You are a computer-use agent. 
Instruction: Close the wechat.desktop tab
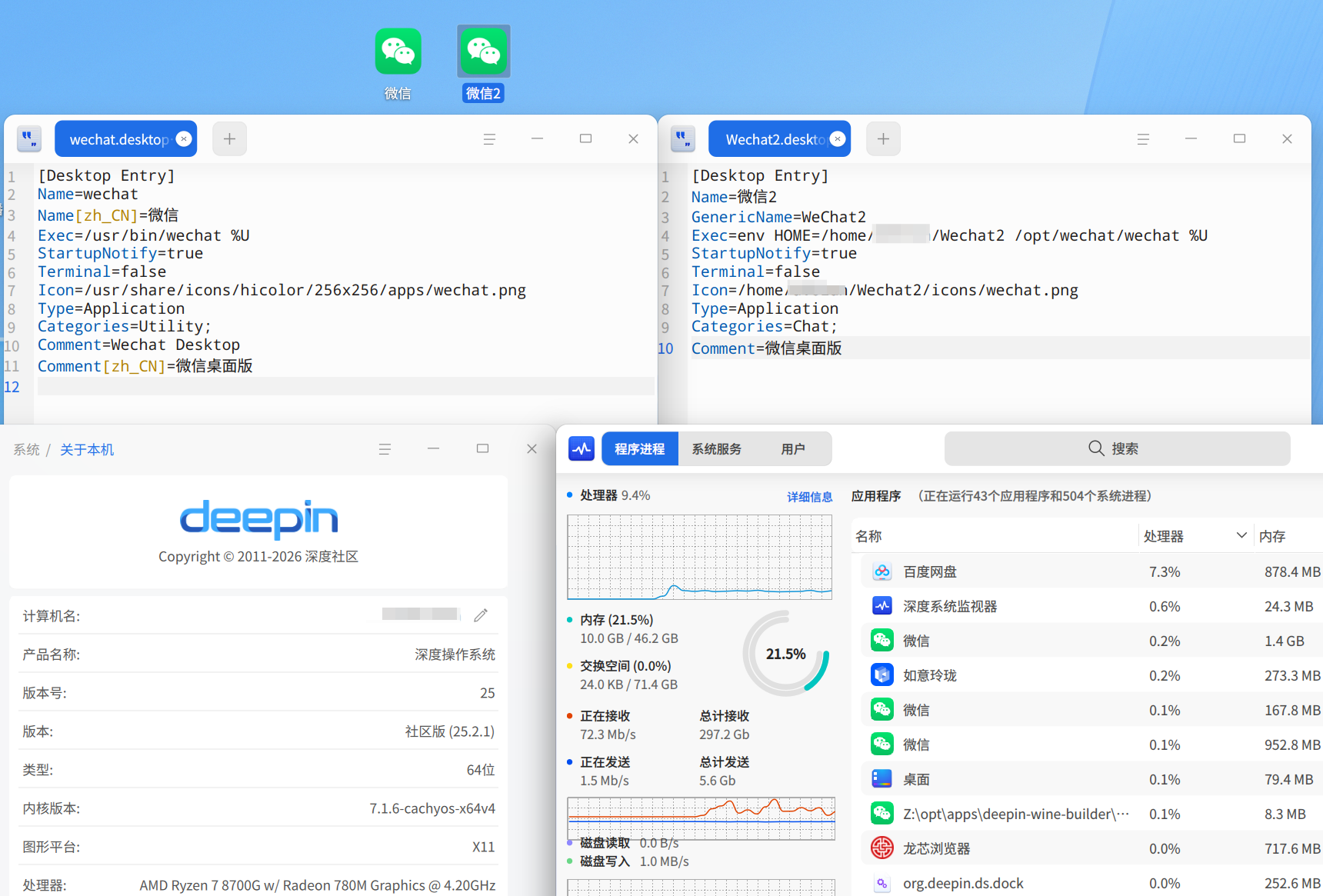pos(184,138)
